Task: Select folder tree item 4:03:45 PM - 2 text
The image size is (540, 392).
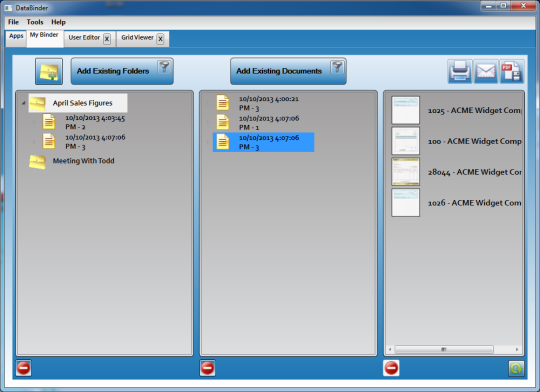Action: [x=95, y=122]
